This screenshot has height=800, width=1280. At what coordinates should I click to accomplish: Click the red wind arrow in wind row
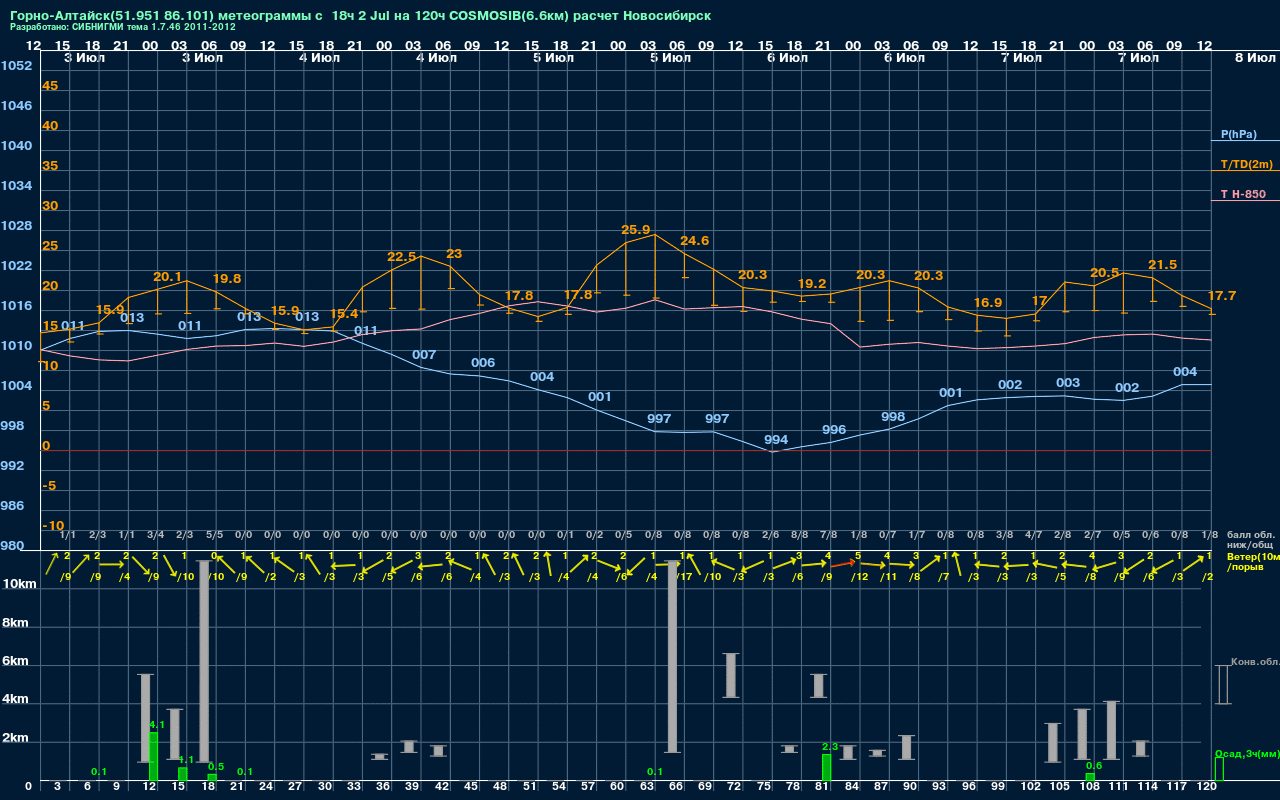(841, 565)
